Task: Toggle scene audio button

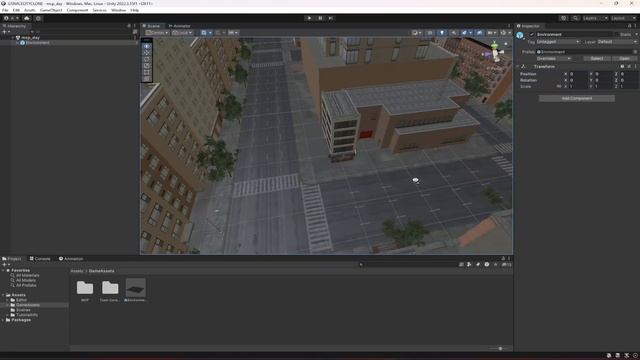Action: click(453, 33)
